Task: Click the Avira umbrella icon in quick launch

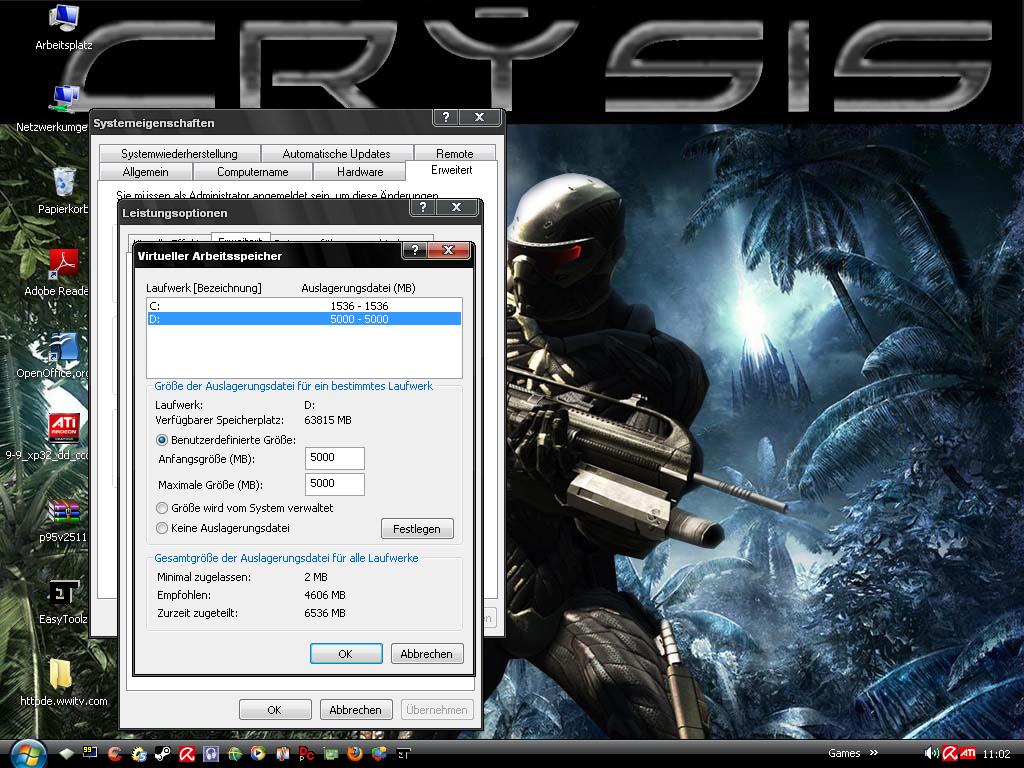Action: coord(187,754)
